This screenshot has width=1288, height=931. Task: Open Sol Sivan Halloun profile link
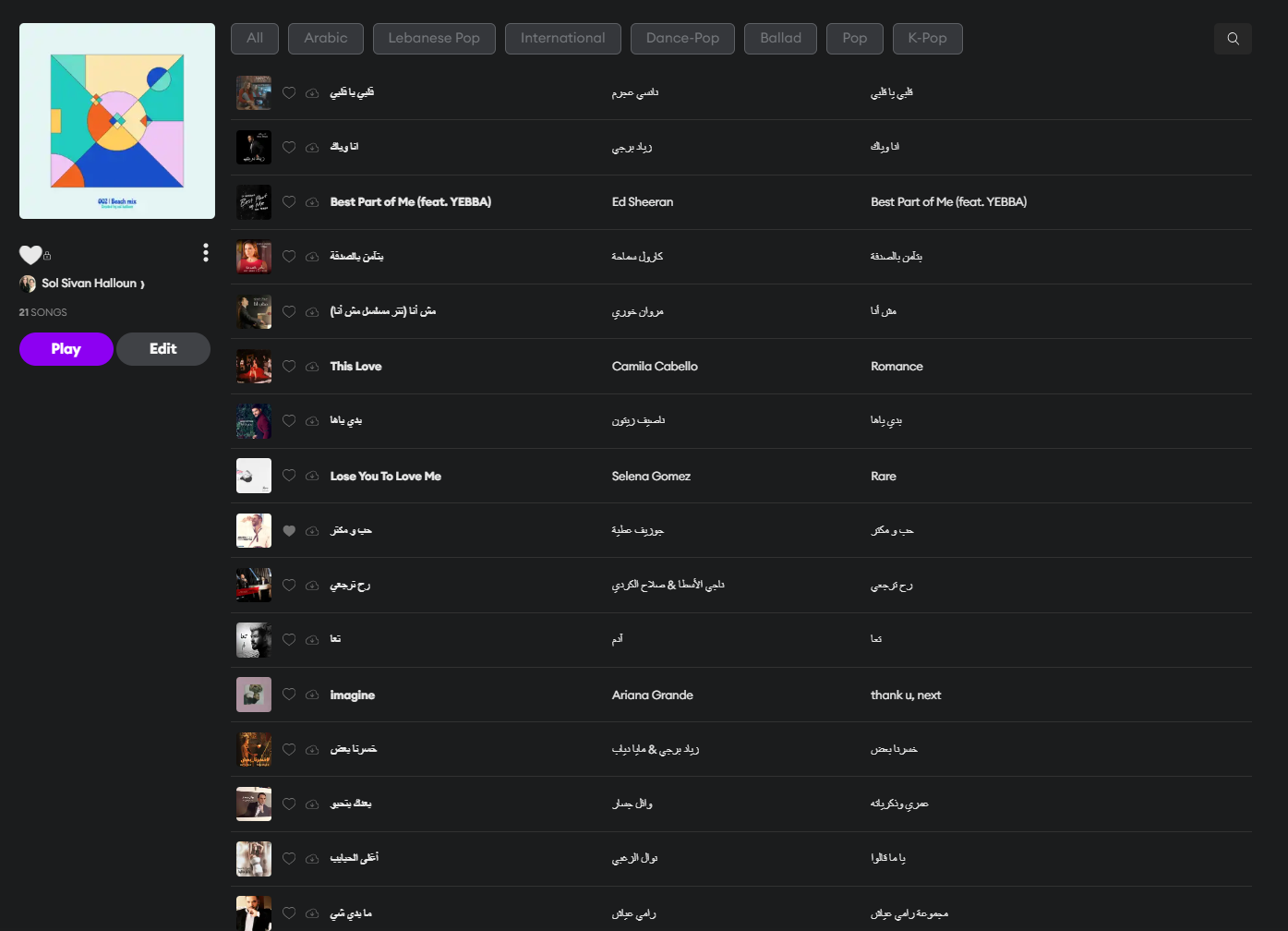click(89, 284)
